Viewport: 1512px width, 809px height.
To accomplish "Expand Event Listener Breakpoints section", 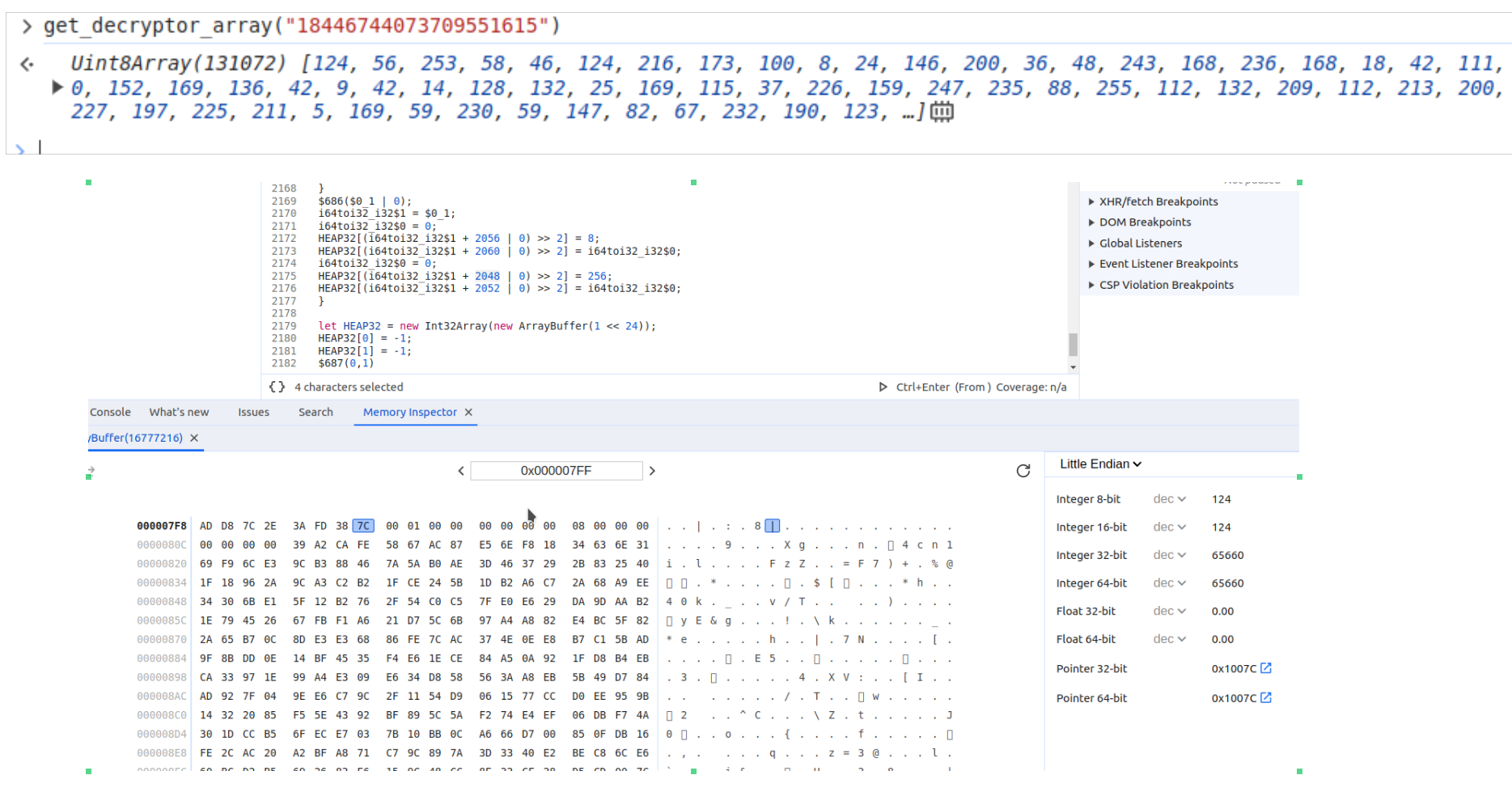I will click(x=1091, y=264).
